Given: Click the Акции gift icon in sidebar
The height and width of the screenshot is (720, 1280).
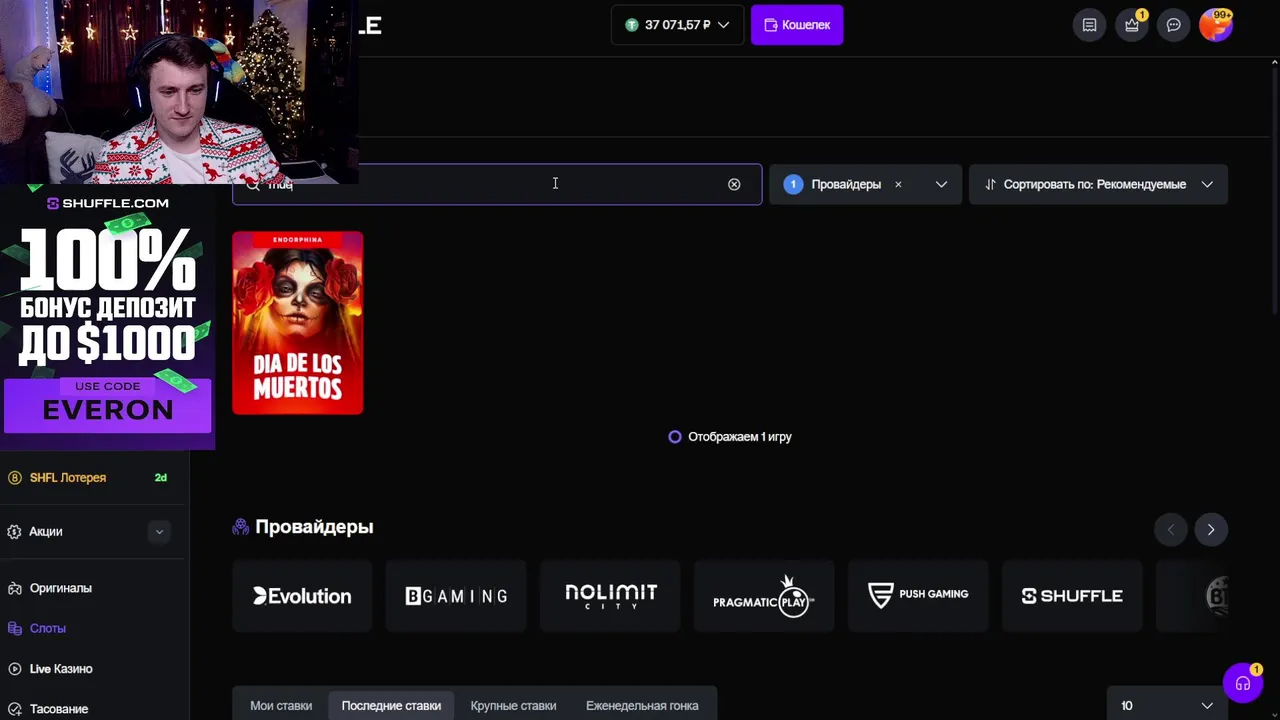Looking at the screenshot, I should 14,532.
